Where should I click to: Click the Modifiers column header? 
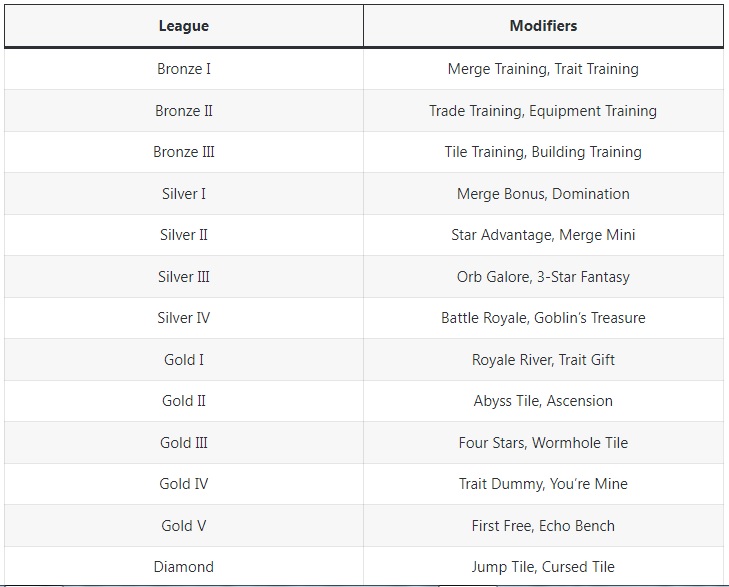tap(543, 26)
